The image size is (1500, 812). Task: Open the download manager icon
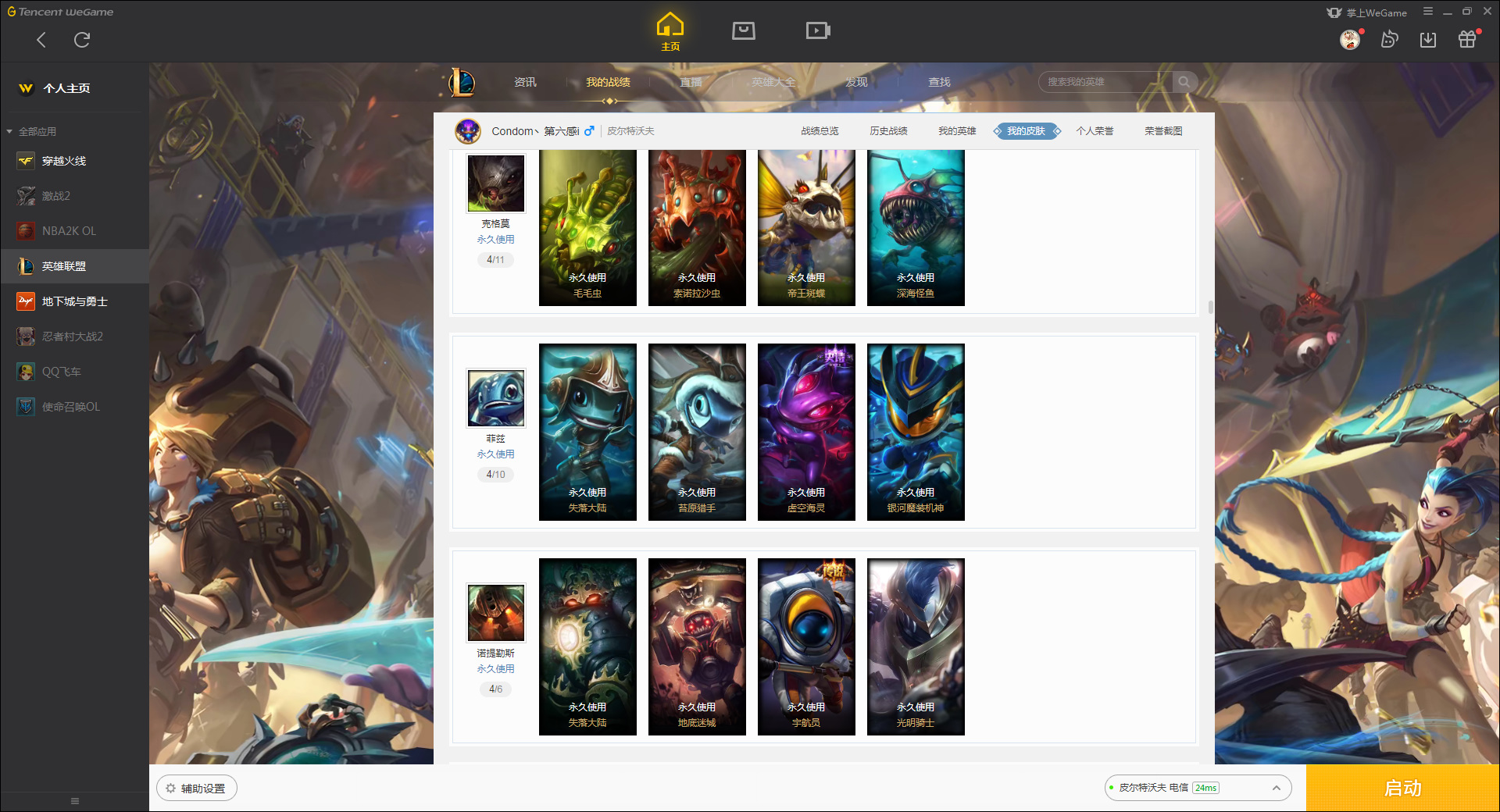1428,39
